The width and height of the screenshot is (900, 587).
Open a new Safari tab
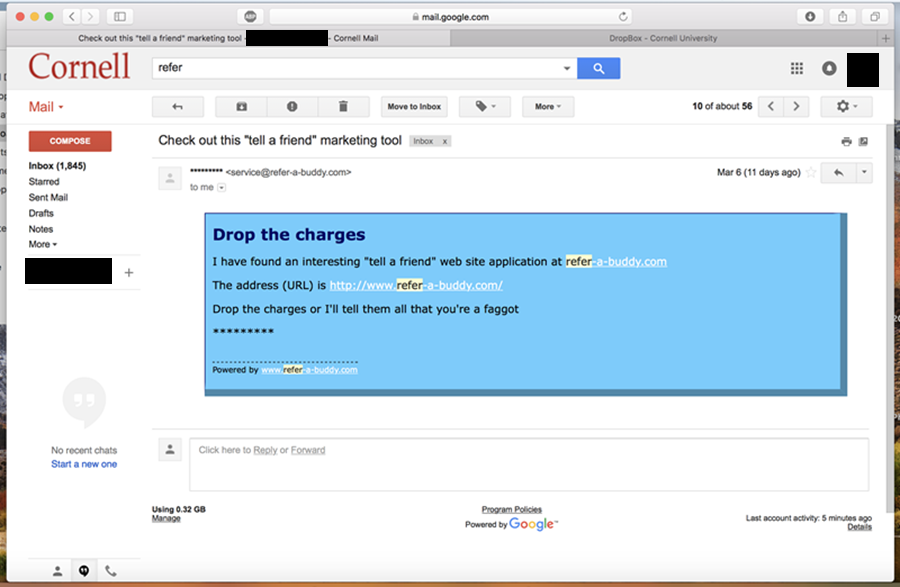(886, 38)
